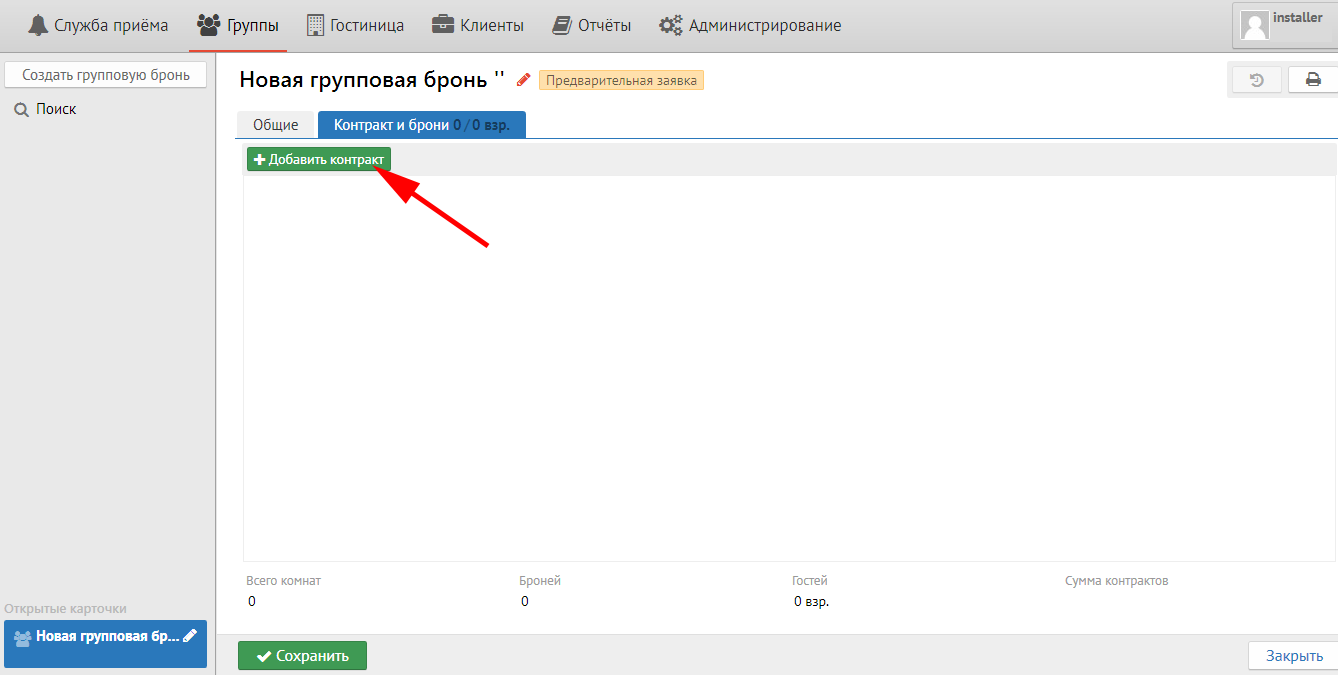Click the green Сохранить button
The height and width of the screenshot is (675, 1338).
302,656
